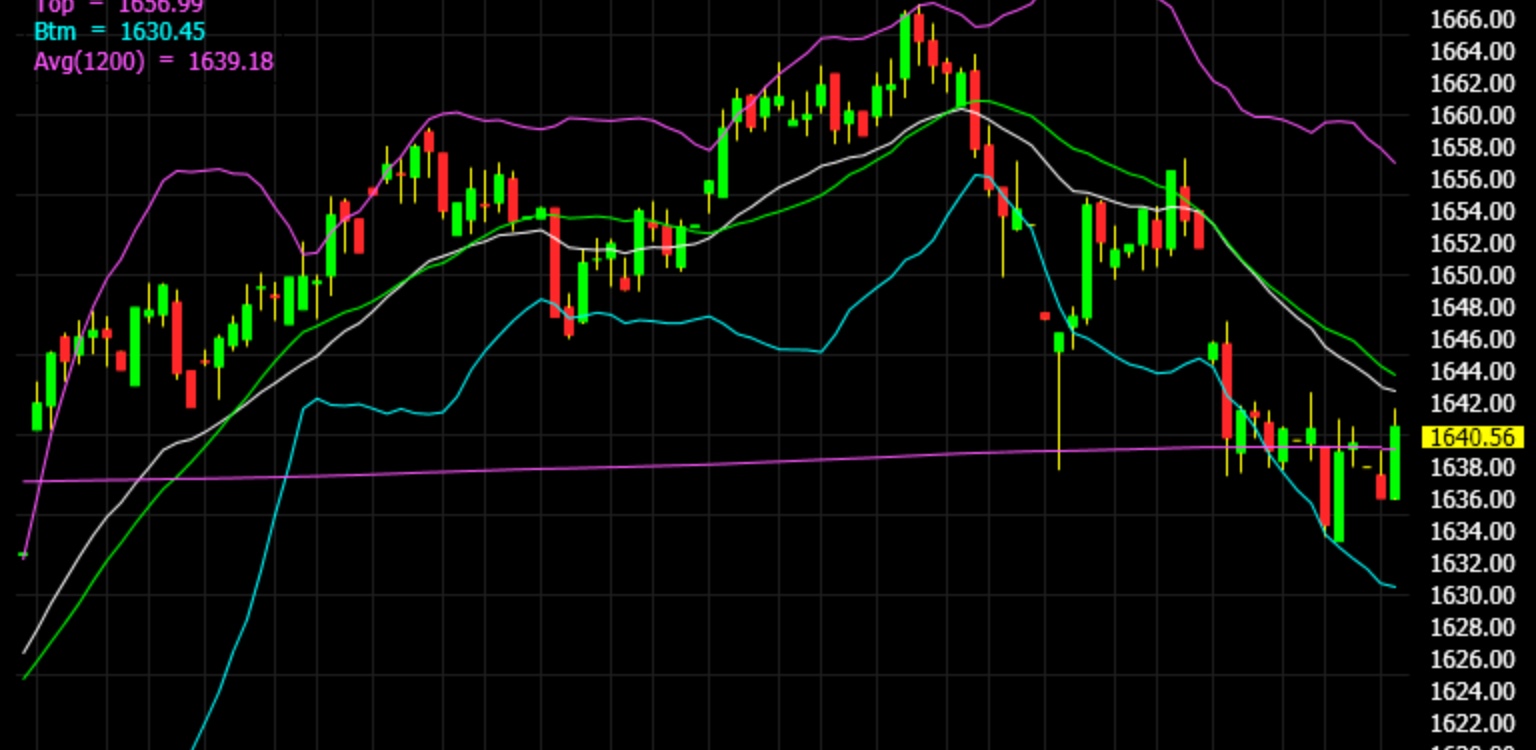Viewport: 1536px width, 750px height.
Task: Select the 'Btm = 1630.45' legend text
Action: [x=119, y=33]
